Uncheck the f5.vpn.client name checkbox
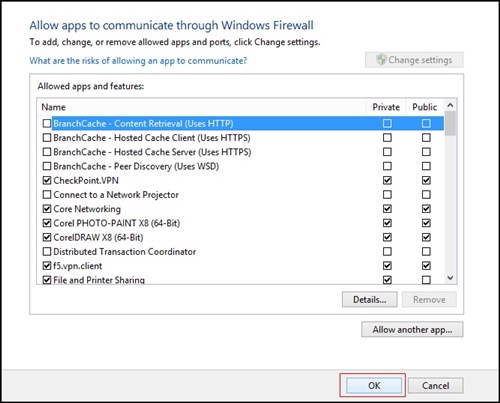500x403 pixels. coord(47,266)
